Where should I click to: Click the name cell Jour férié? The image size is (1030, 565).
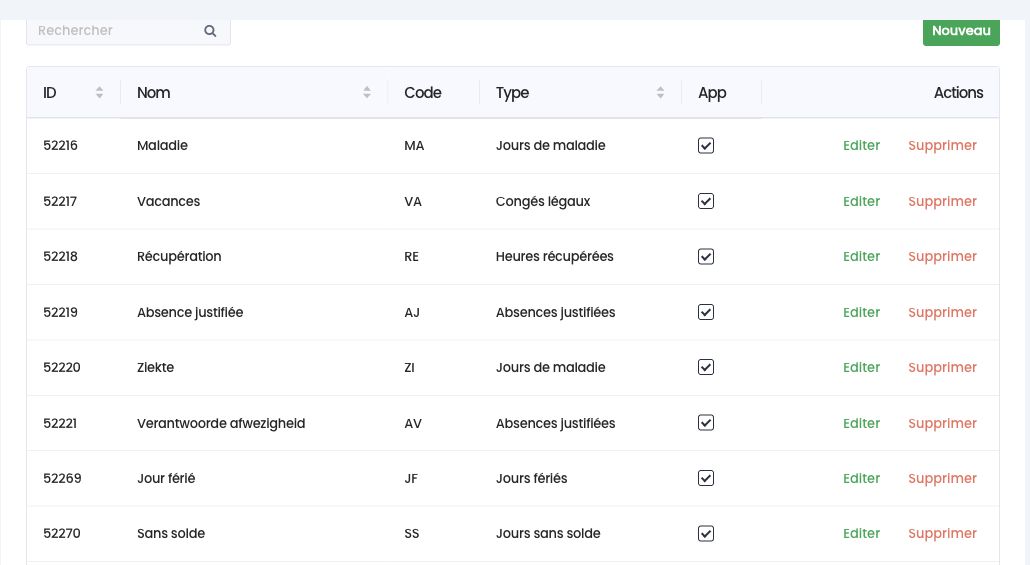coord(166,478)
